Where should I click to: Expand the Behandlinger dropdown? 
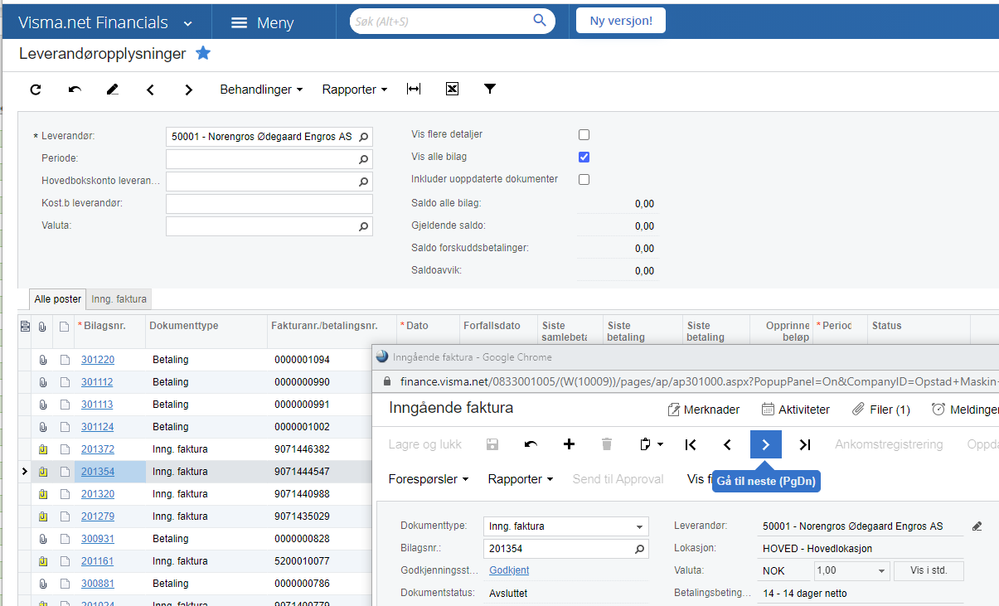click(261, 89)
